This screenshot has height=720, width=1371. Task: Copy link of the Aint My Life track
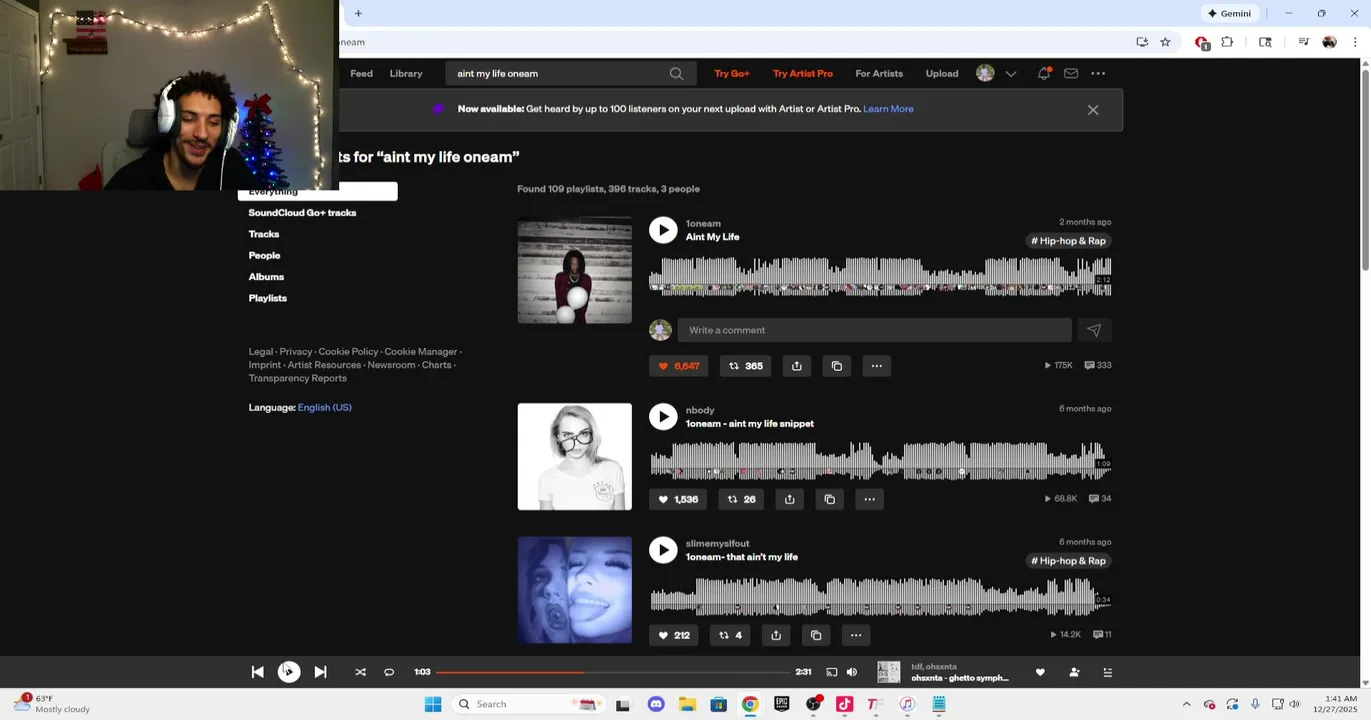[x=837, y=366]
